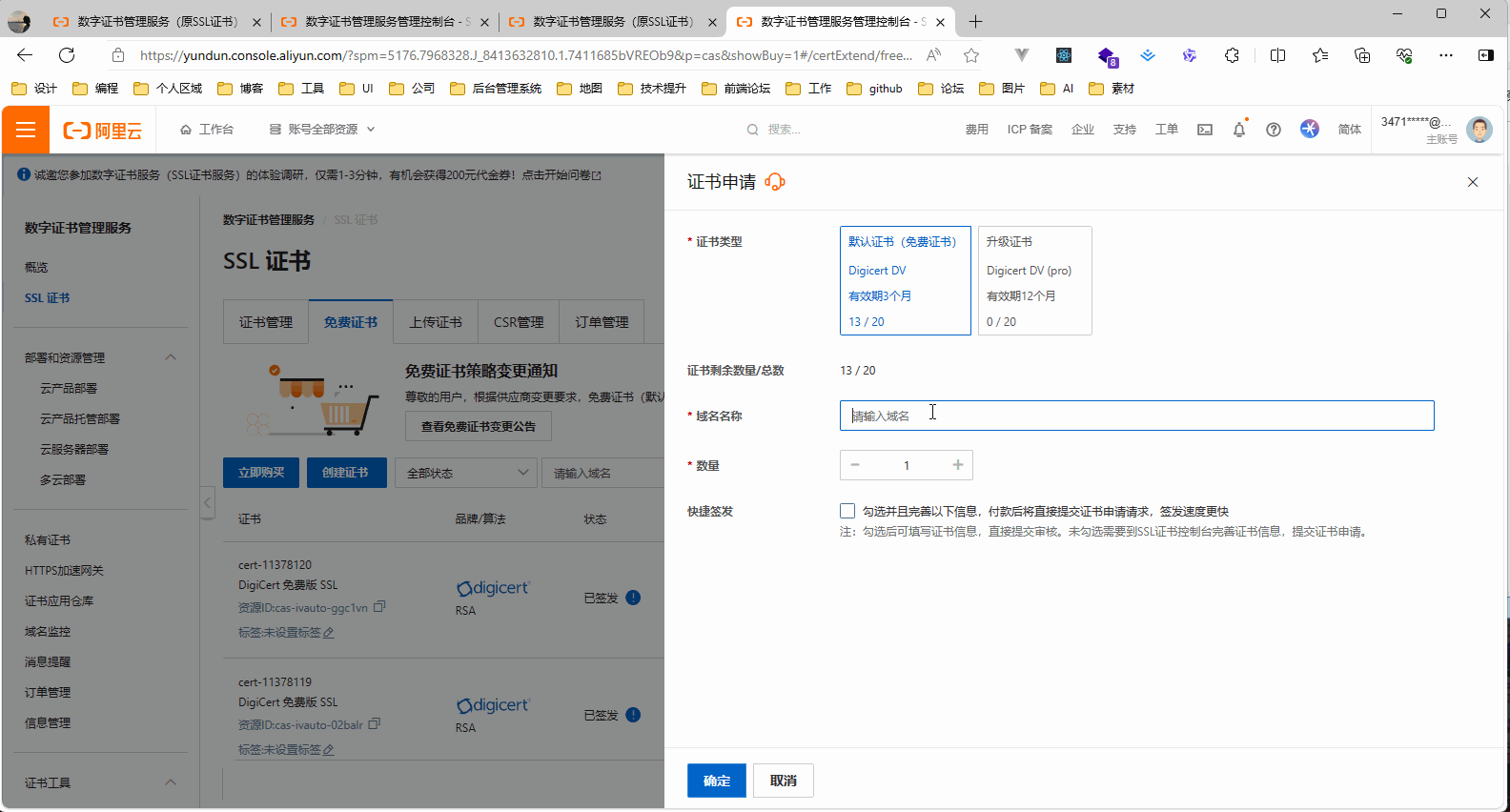The height and width of the screenshot is (812, 1510).
Task: Edit tags for cert-11378120
Action: click(x=329, y=633)
